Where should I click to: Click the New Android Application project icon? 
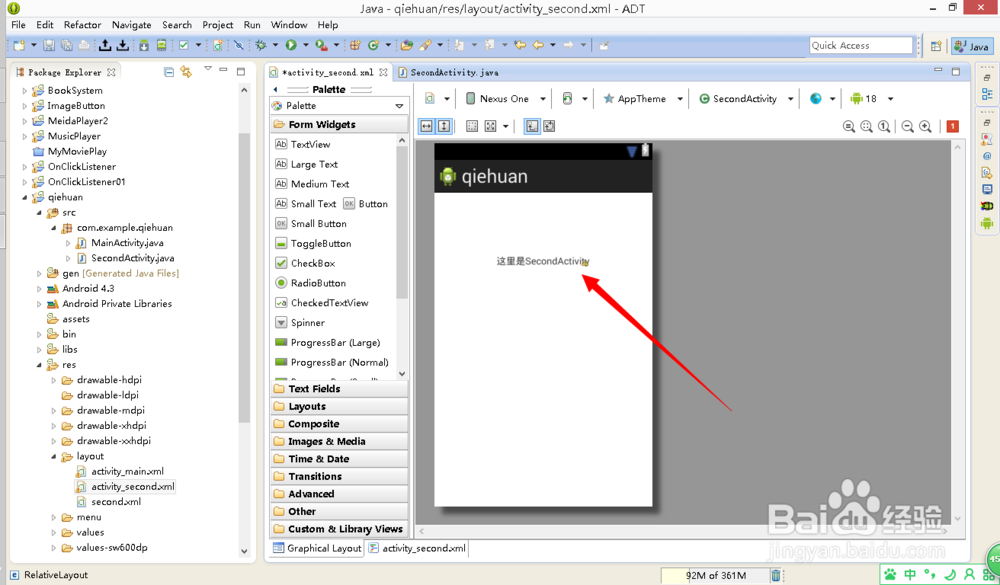point(217,45)
